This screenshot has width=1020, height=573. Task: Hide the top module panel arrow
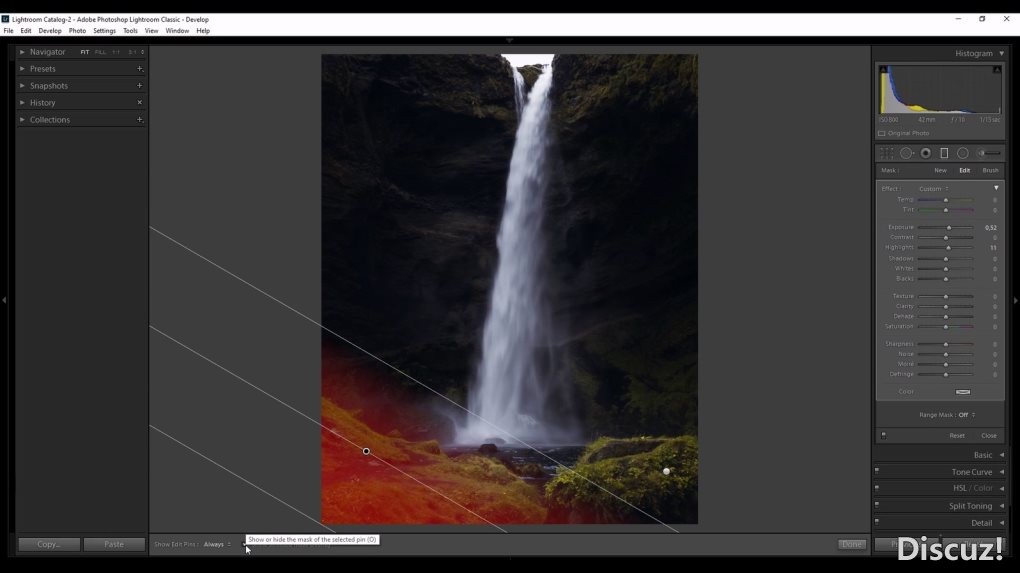click(509, 40)
